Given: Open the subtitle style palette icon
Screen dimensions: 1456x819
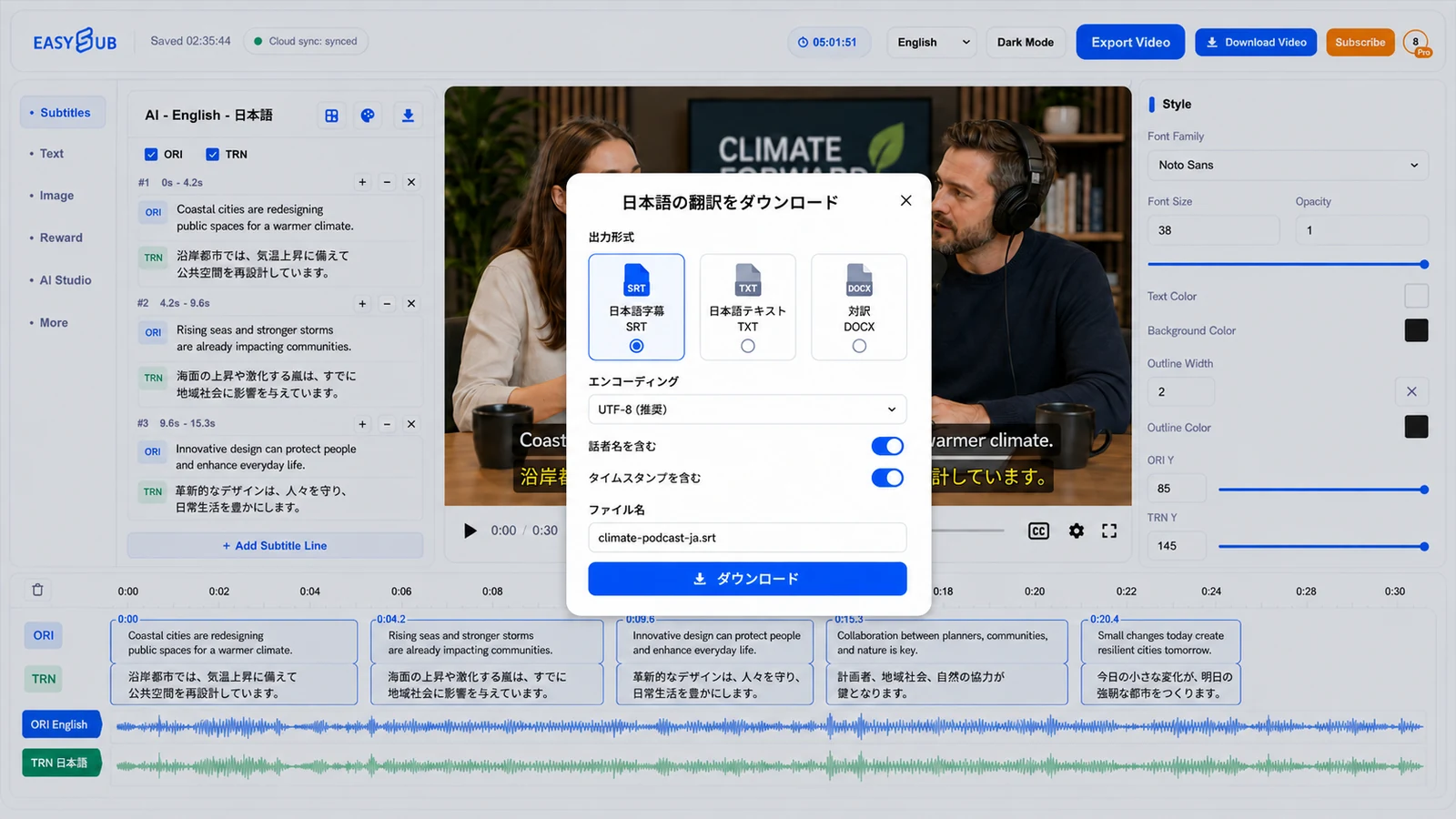Looking at the screenshot, I should 368,116.
